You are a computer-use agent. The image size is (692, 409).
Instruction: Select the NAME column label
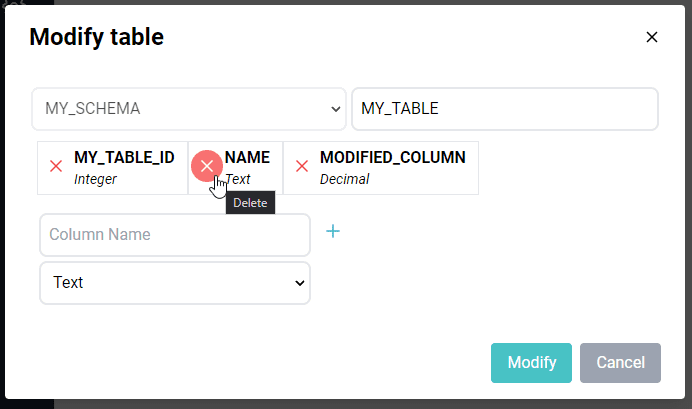pyautogui.click(x=247, y=158)
